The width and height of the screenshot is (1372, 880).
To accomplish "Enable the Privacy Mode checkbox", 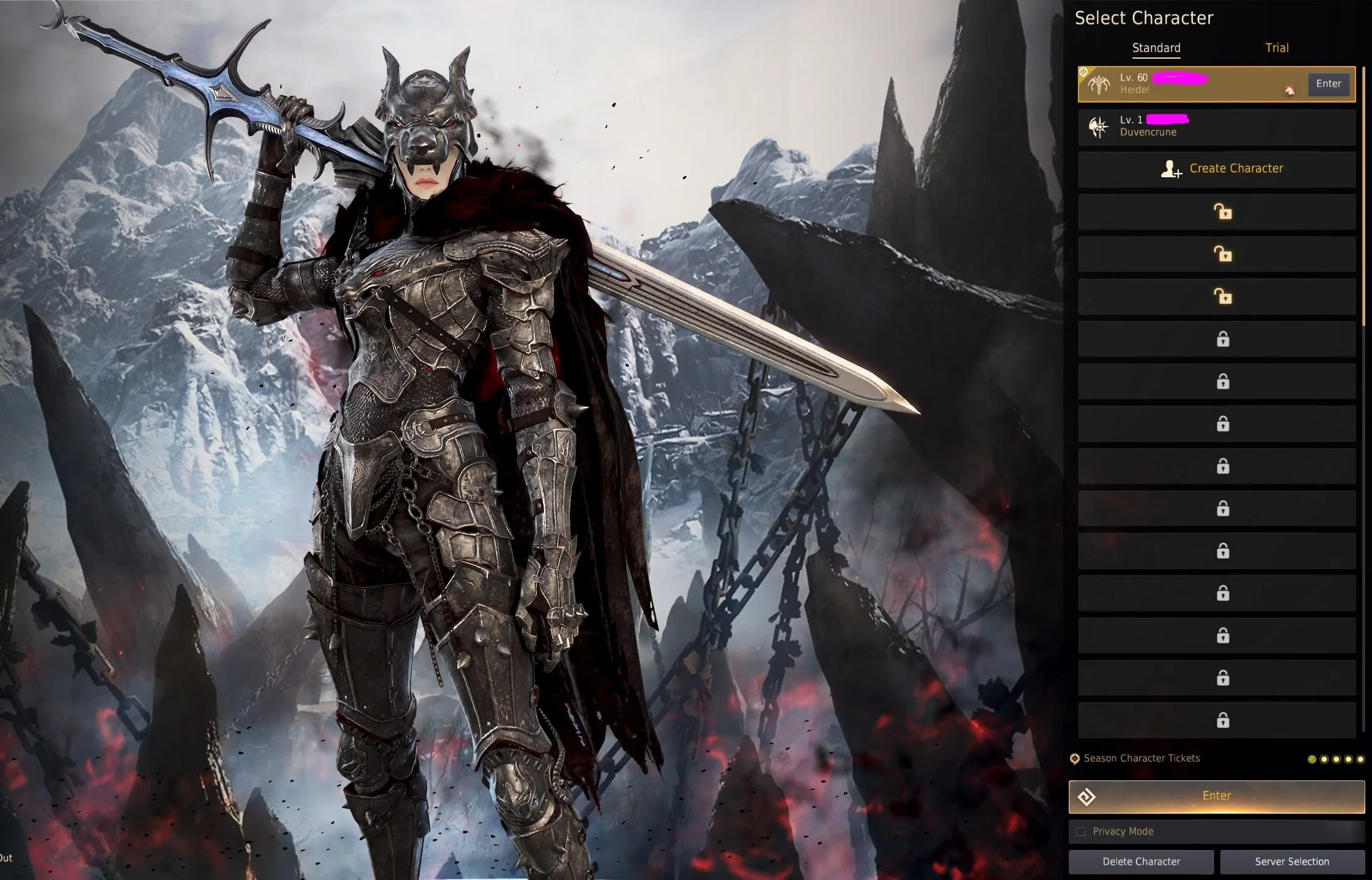I will [1080, 832].
